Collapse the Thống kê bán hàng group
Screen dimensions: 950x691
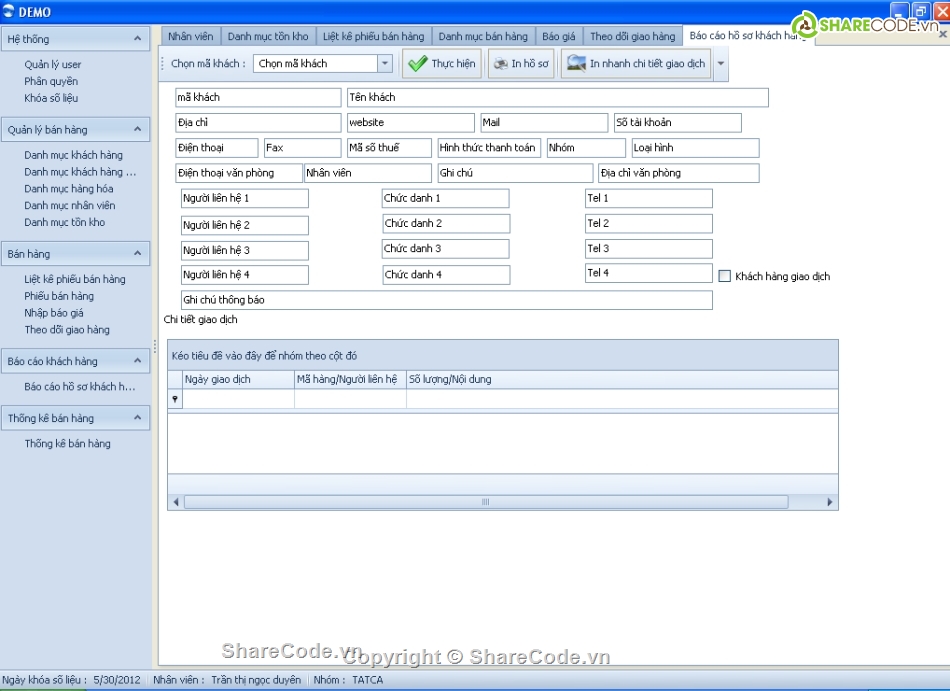tap(138, 418)
